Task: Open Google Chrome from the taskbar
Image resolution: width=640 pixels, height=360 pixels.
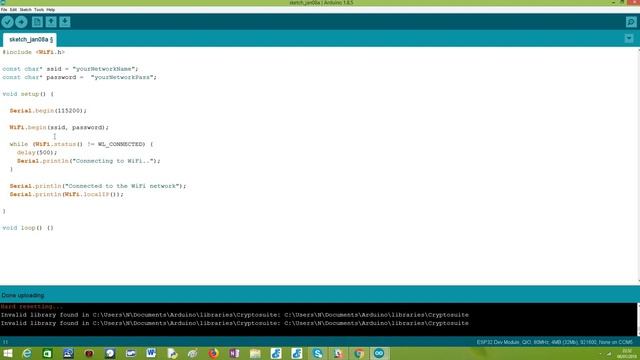Action: point(359,353)
